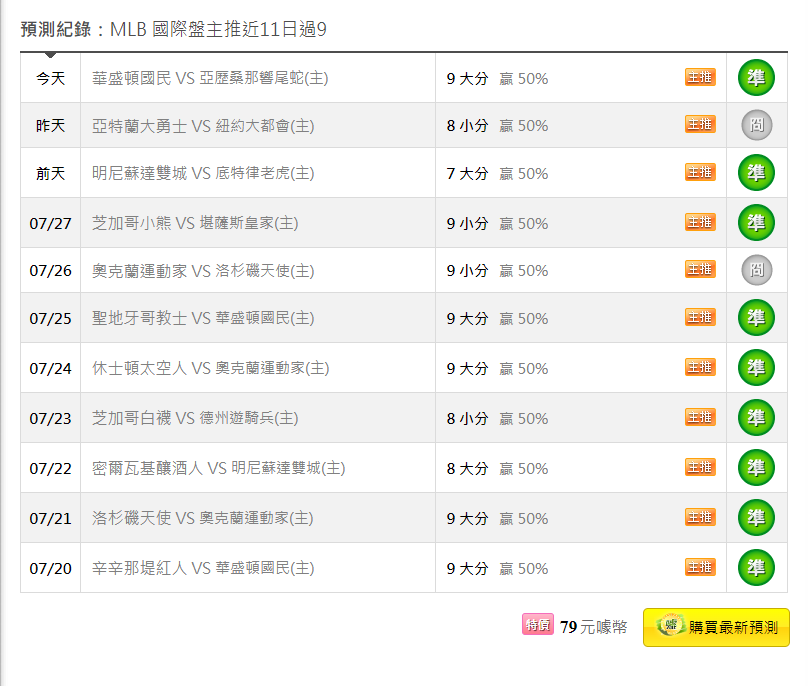Select 芝加哥小熊 VS 堪薩斯皇家(主) matchup
Screen dimensions: 808x686
(195, 223)
